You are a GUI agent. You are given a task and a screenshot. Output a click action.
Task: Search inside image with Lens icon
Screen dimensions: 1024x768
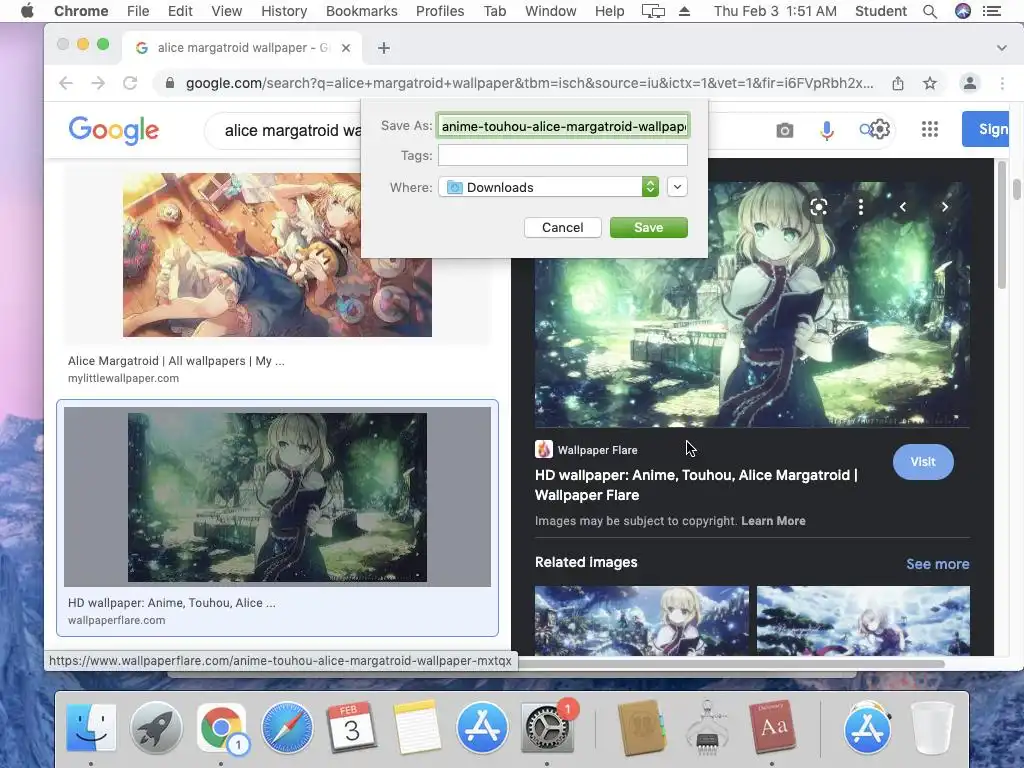click(x=819, y=207)
